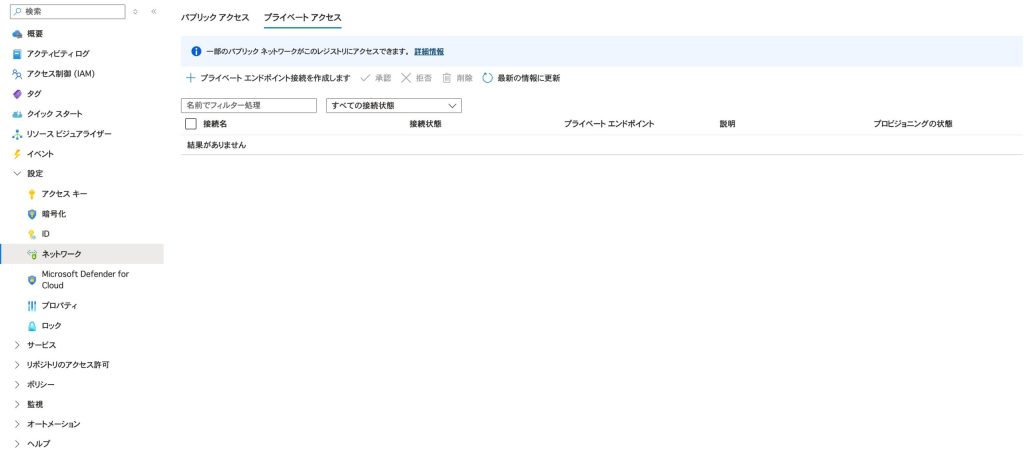Open the すべての接続状態 dropdown
Viewport: 1024px width, 476px height.
coord(394,105)
